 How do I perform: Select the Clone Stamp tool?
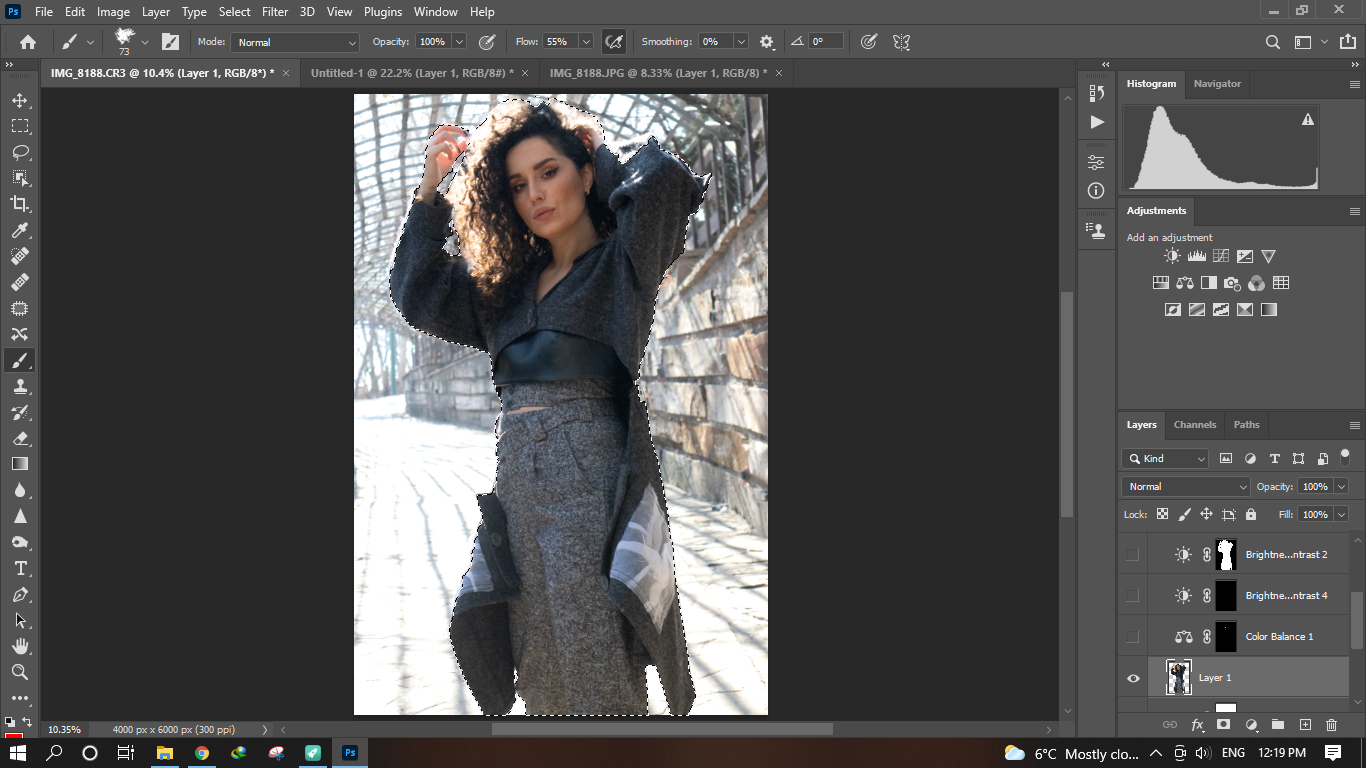[x=20, y=386]
